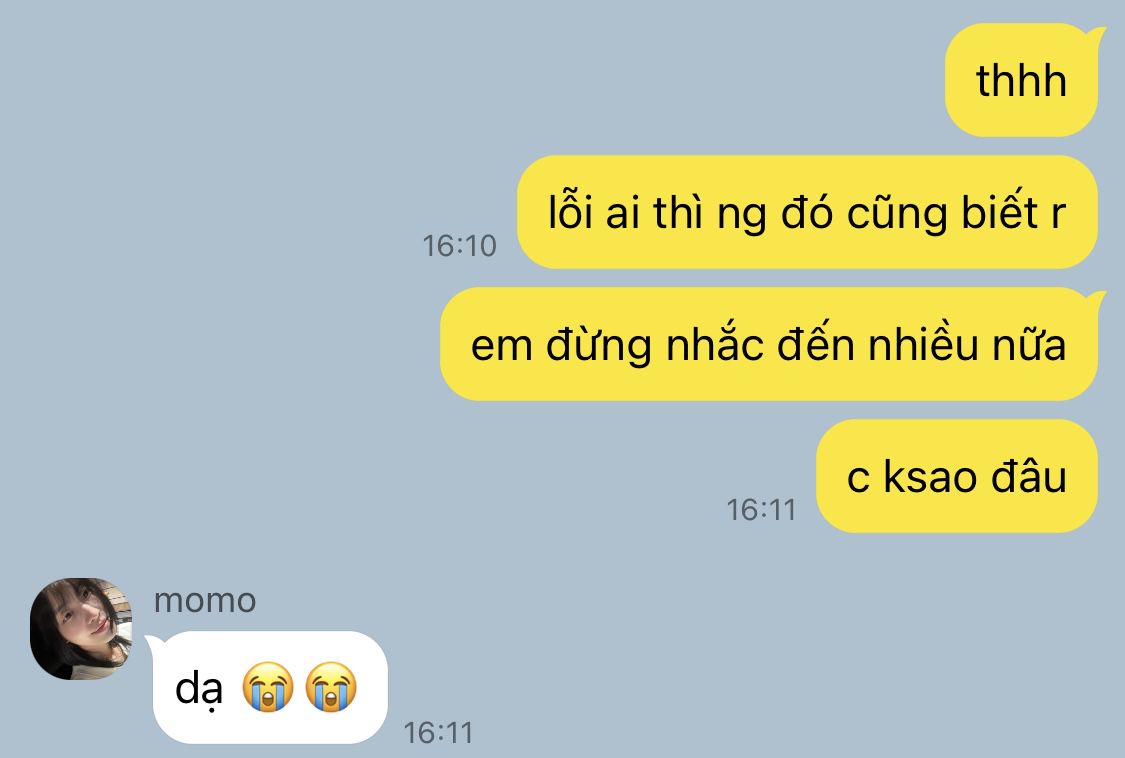
Task: Open momo's profile picture avatar
Action: pyautogui.click(x=81, y=629)
